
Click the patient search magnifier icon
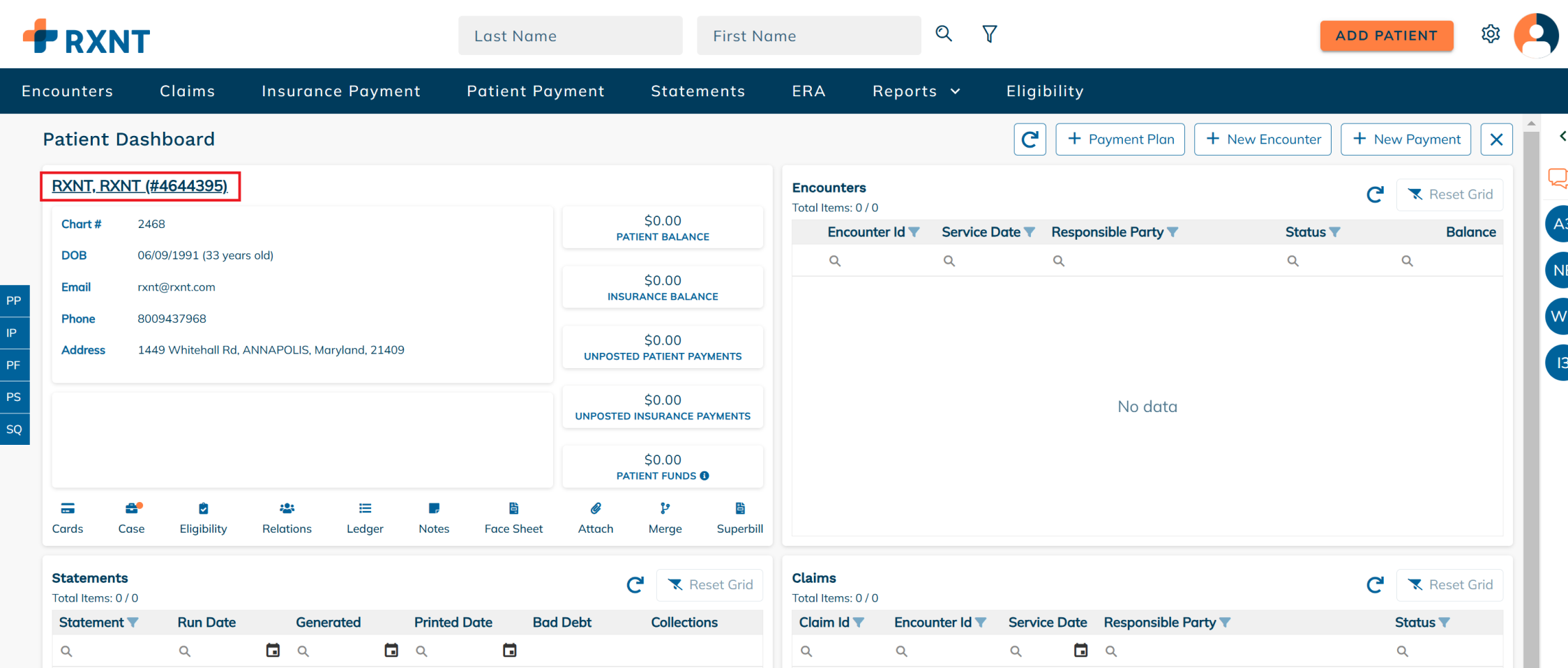point(944,33)
